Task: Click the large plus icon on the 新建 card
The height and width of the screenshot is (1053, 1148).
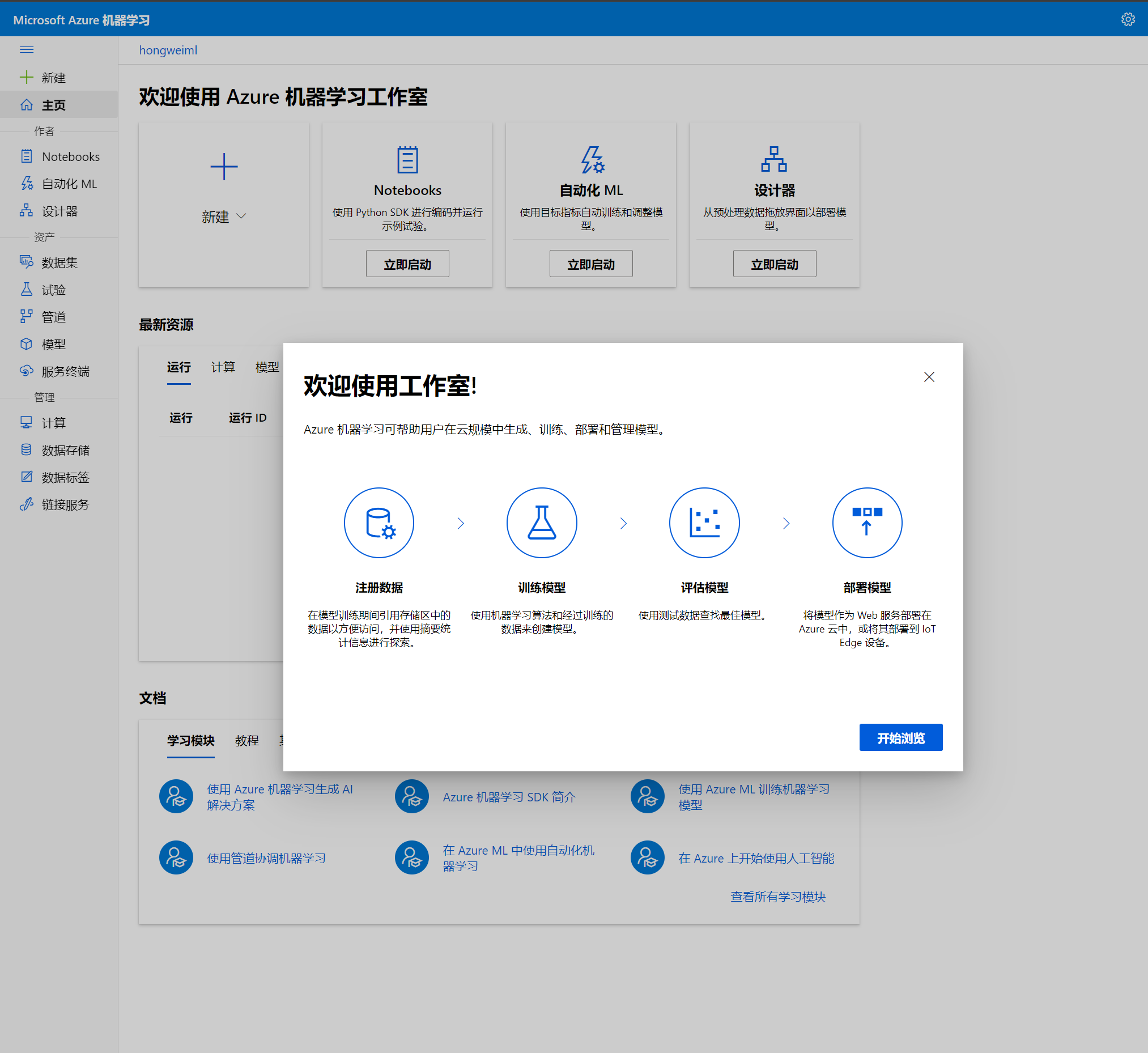Action: (x=224, y=167)
